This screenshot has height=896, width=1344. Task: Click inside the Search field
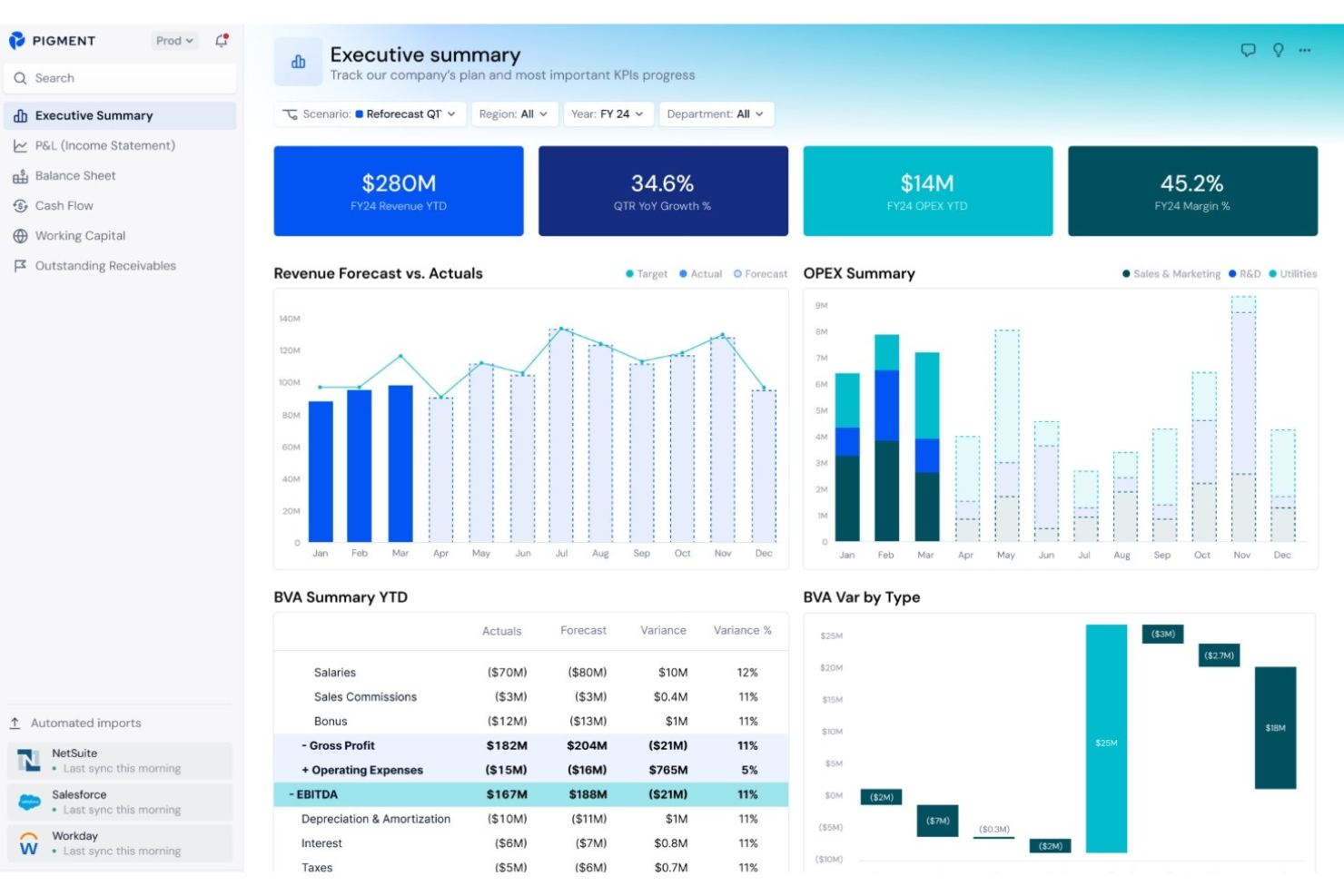click(120, 78)
